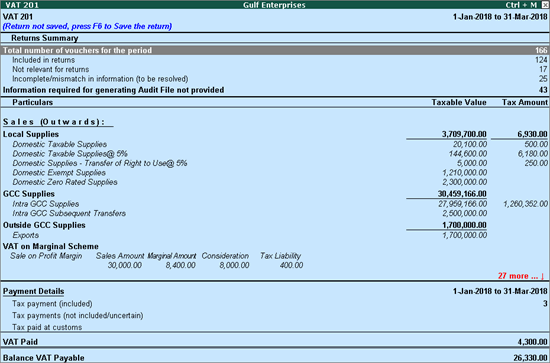This screenshot has width=550, height=363.
Task: Close the VAT 201 report window
Action: [x=545, y=5]
